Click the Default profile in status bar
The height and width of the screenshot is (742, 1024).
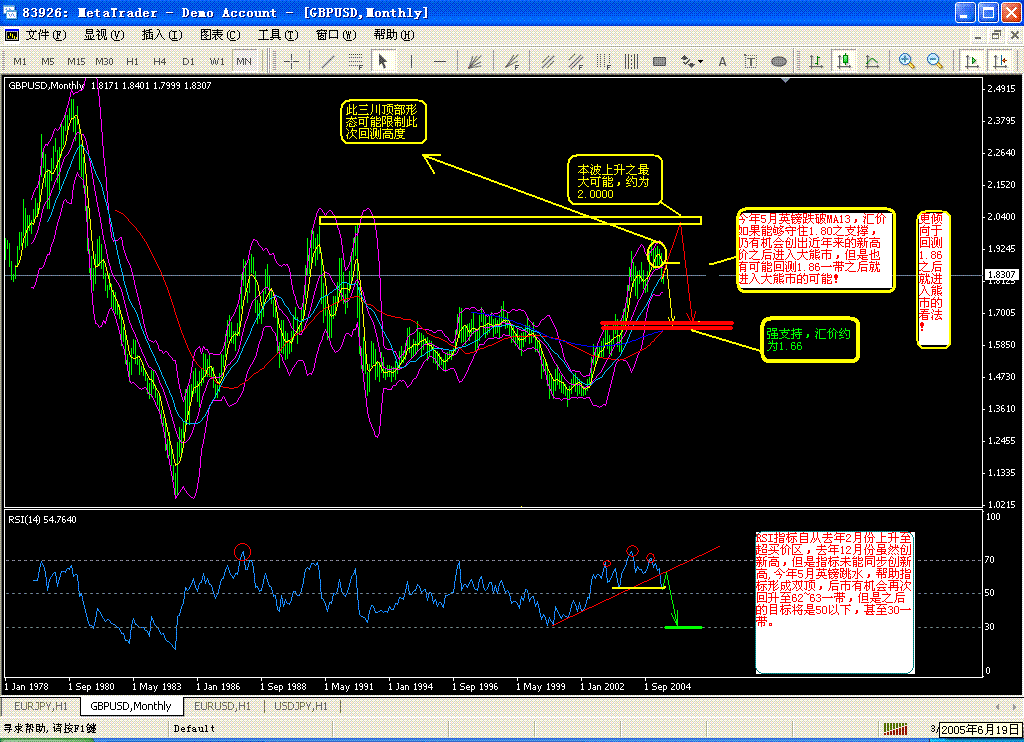pyautogui.click(x=194, y=728)
